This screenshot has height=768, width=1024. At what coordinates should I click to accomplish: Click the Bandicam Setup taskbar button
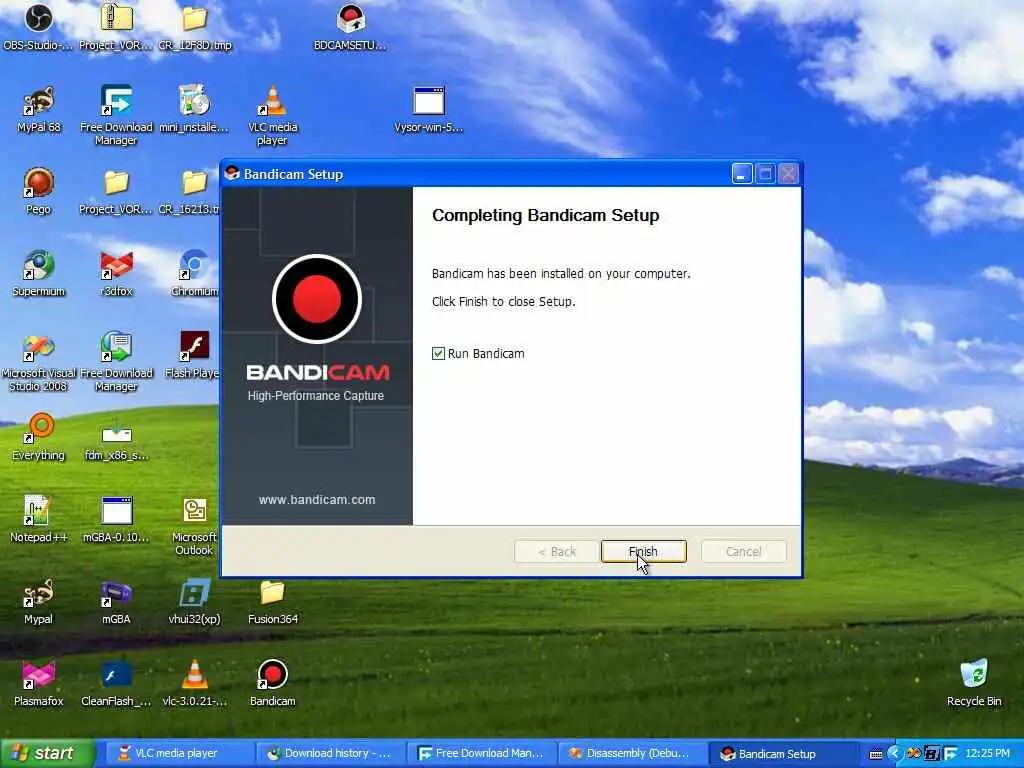[783, 754]
